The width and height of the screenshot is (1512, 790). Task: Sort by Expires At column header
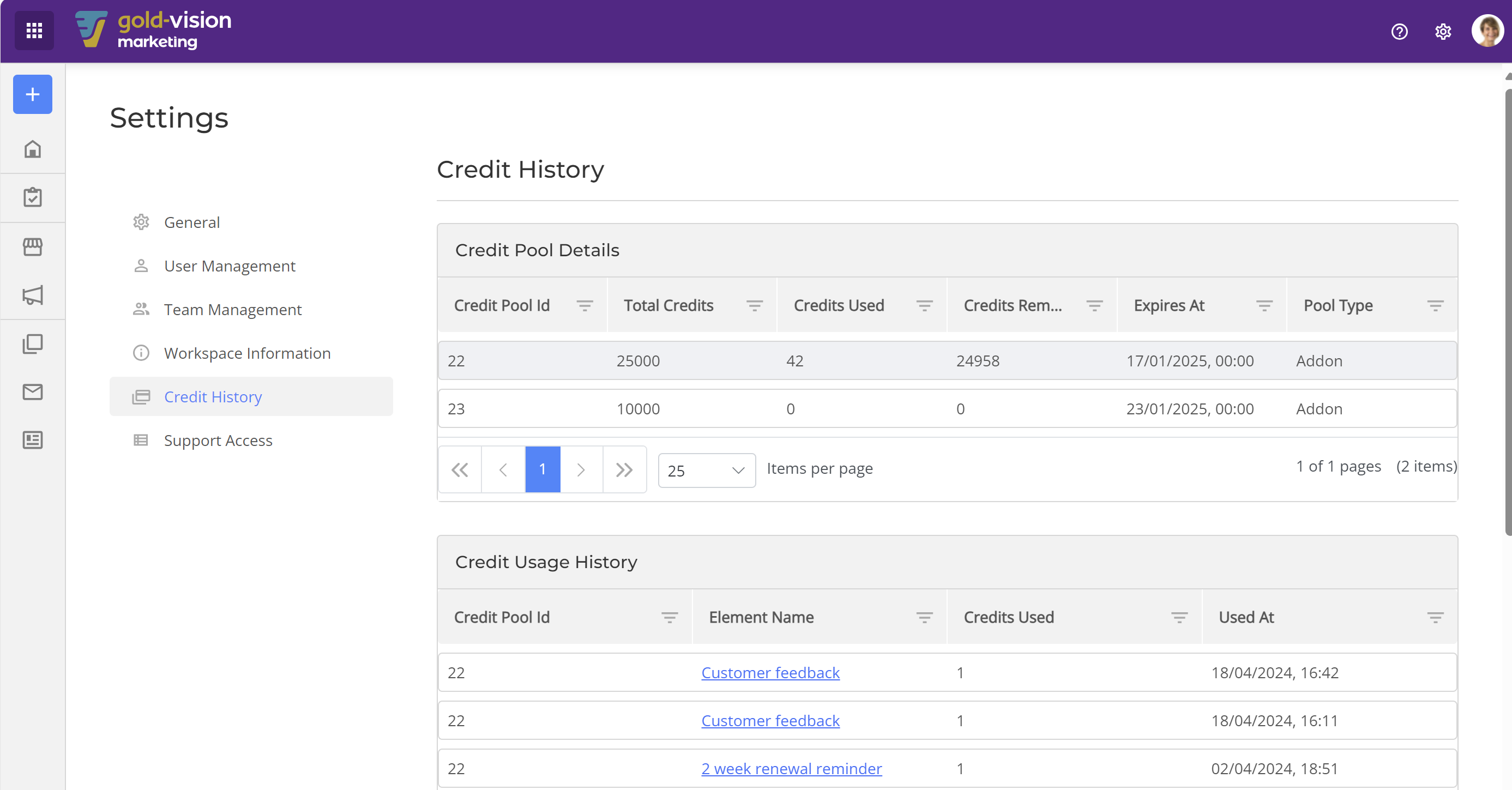[x=1168, y=306]
